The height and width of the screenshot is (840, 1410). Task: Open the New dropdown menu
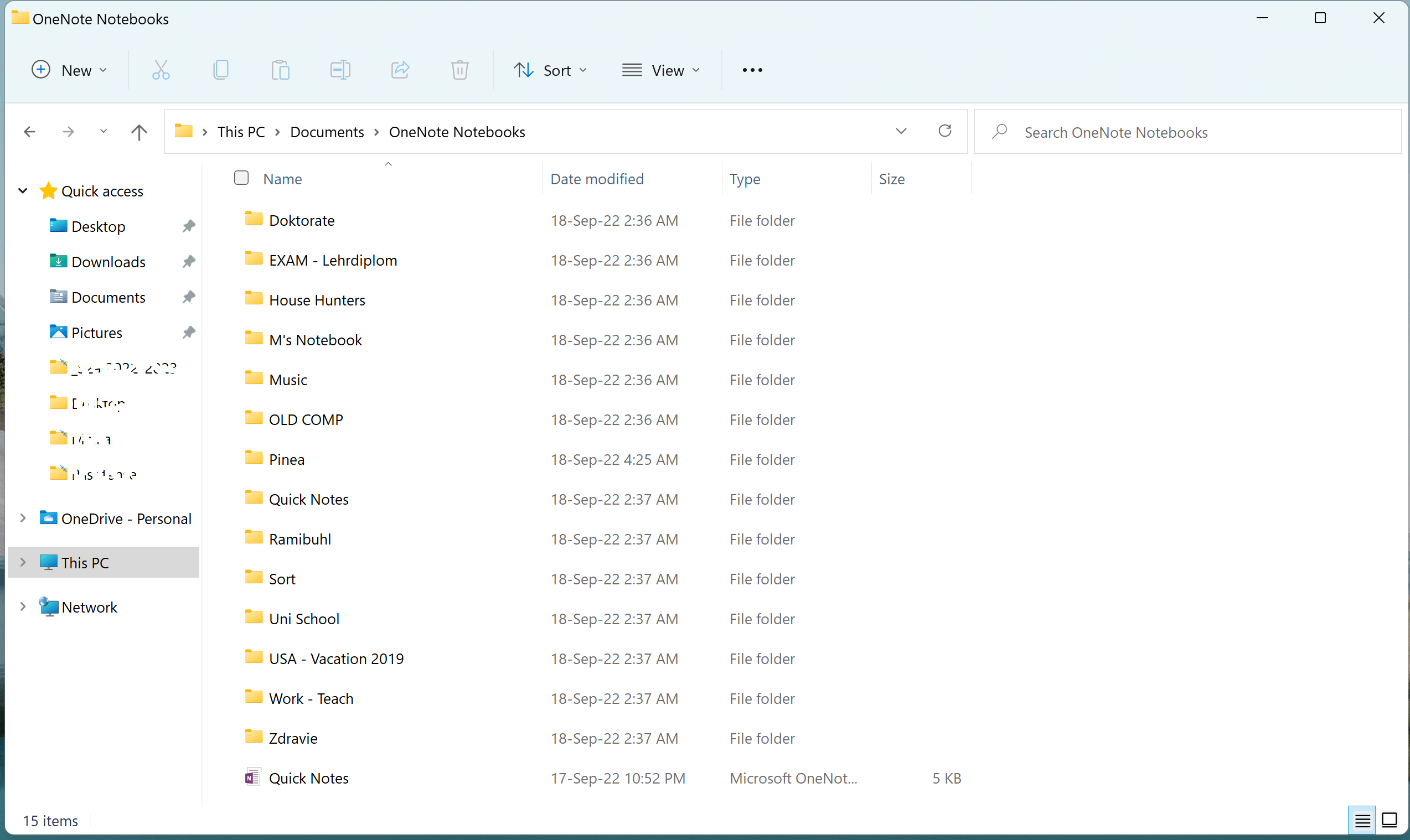pos(69,70)
